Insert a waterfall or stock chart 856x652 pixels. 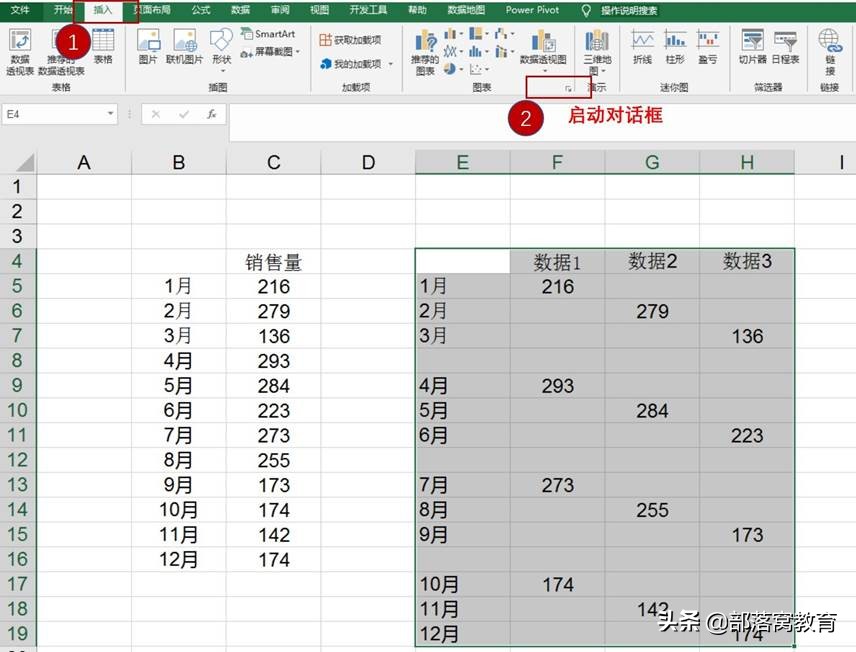pos(504,34)
